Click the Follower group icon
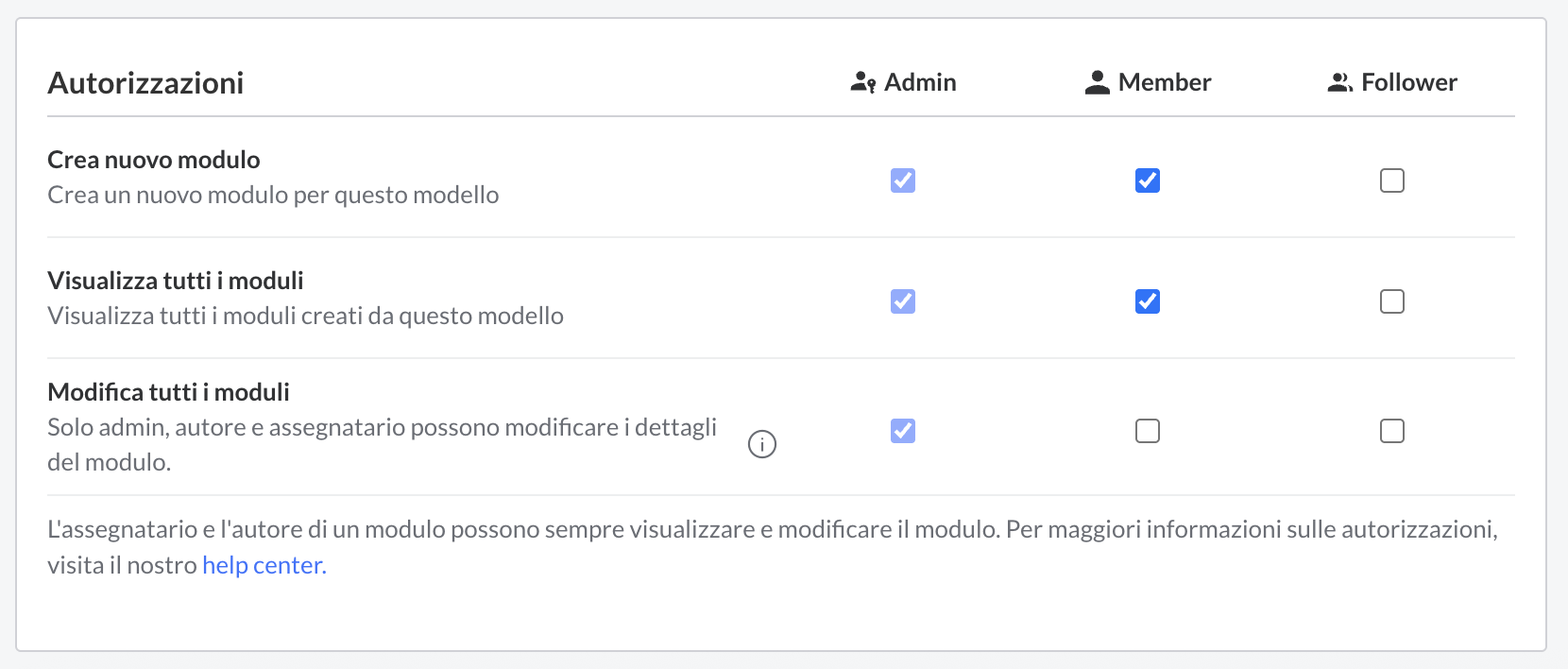 coord(1339,83)
